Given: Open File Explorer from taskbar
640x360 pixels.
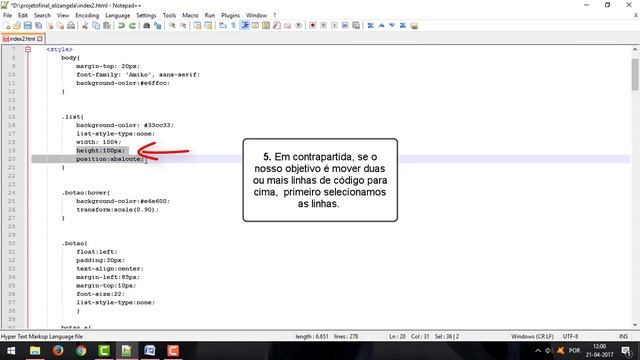Looking at the screenshot, I should [35, 351].
